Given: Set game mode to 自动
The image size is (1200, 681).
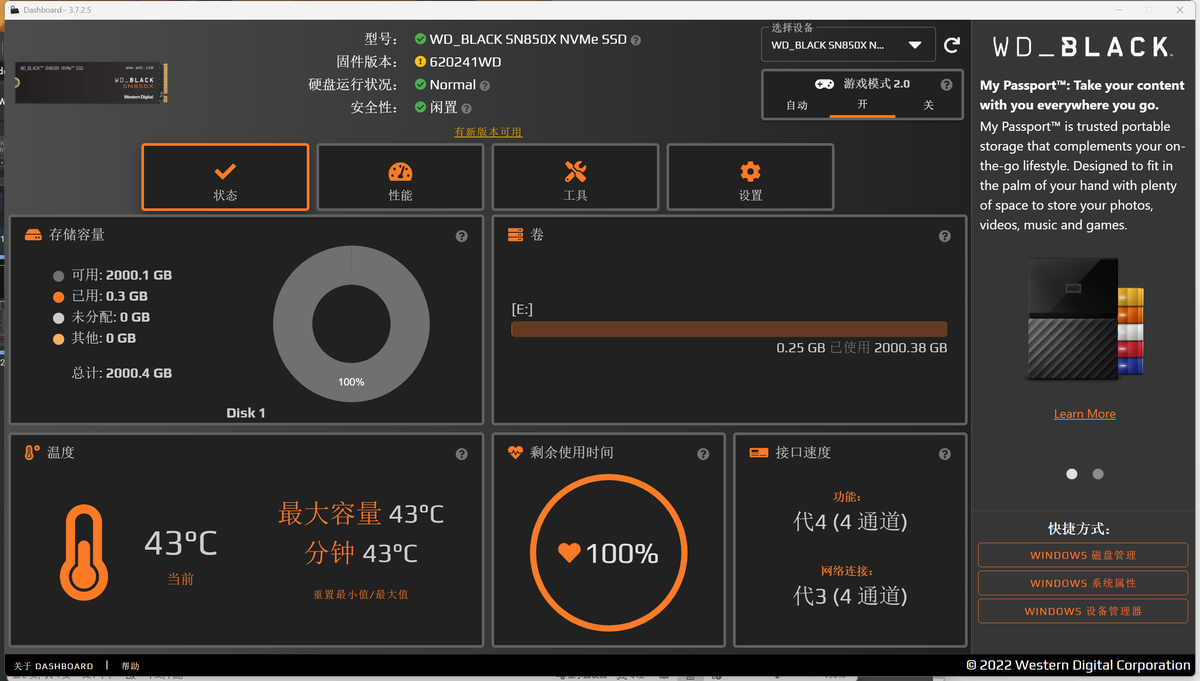Looking at the screenshot, I should (x=797, y=105).
